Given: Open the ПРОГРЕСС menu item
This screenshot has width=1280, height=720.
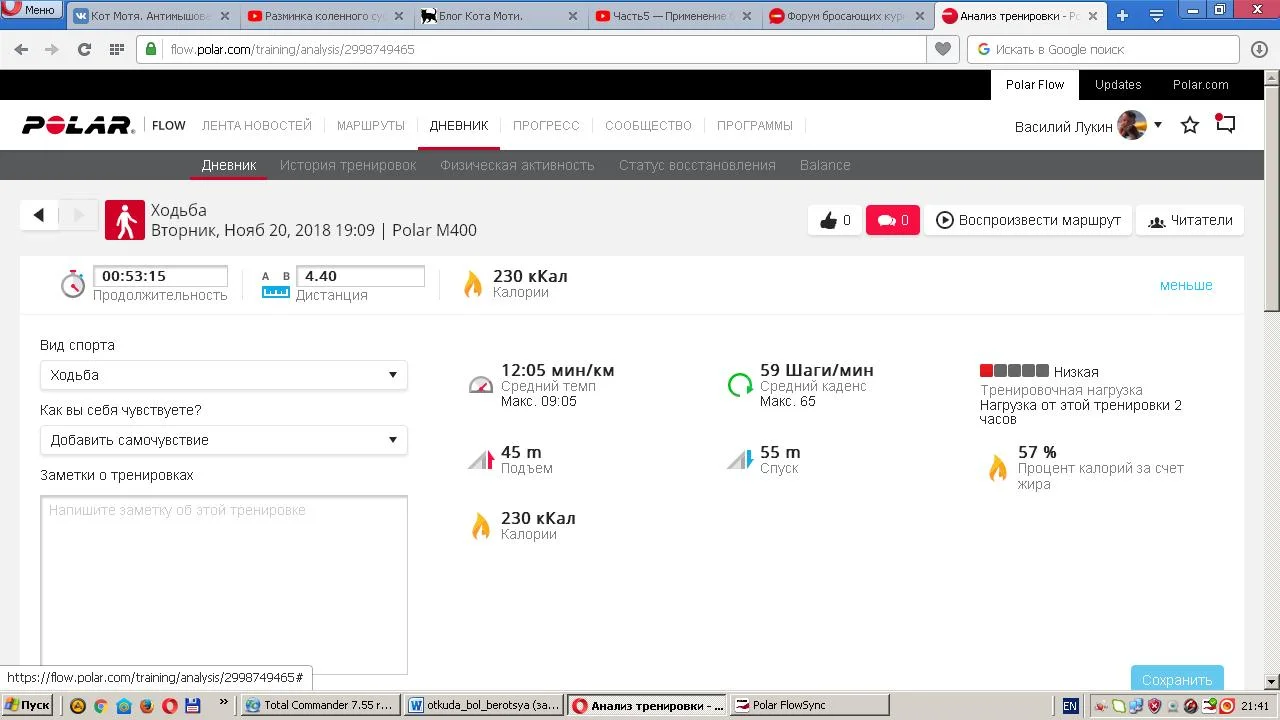Looking at the screenshot, I should 546,126.
